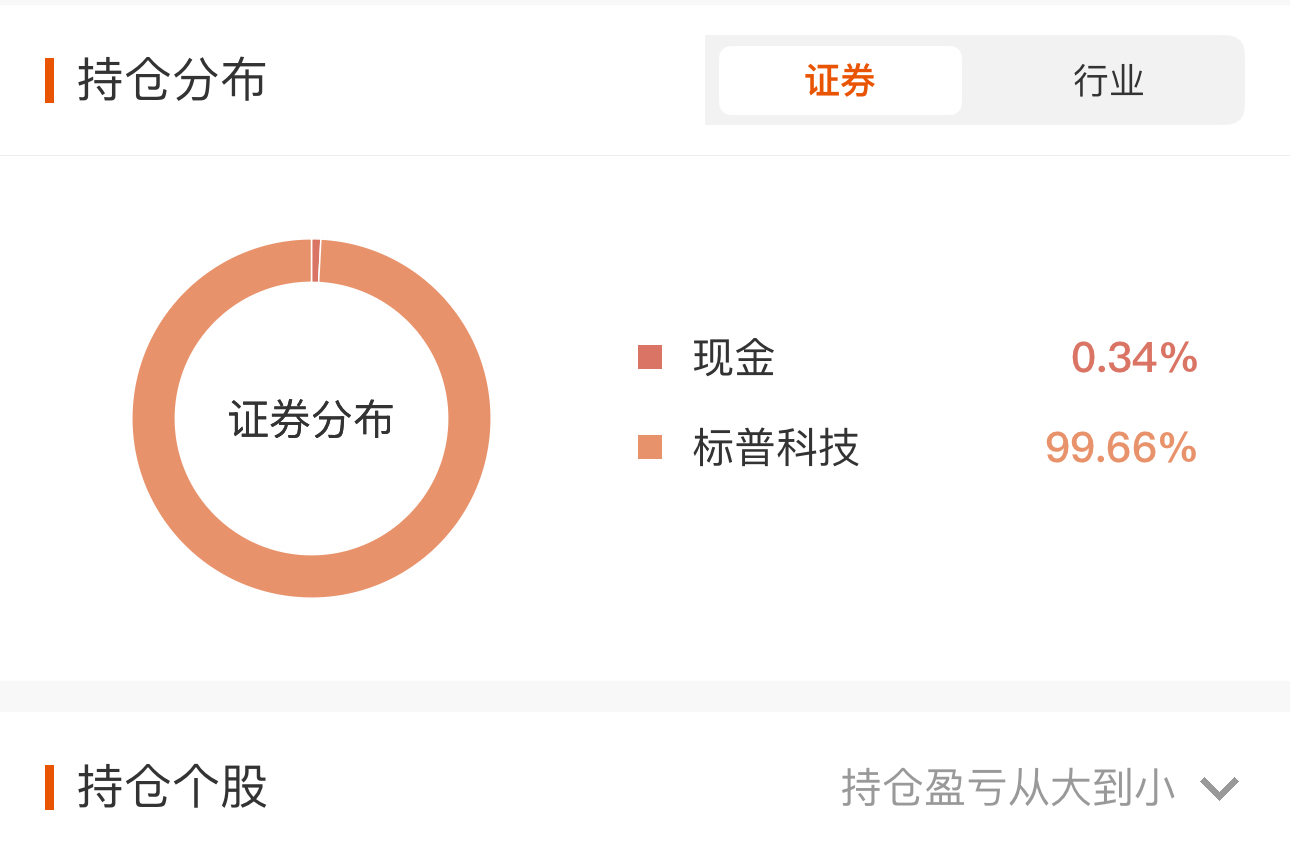Click the 持仓个股 section heading
The width and height of the screenshot is (1290, 856).
[x=172, y=787]
